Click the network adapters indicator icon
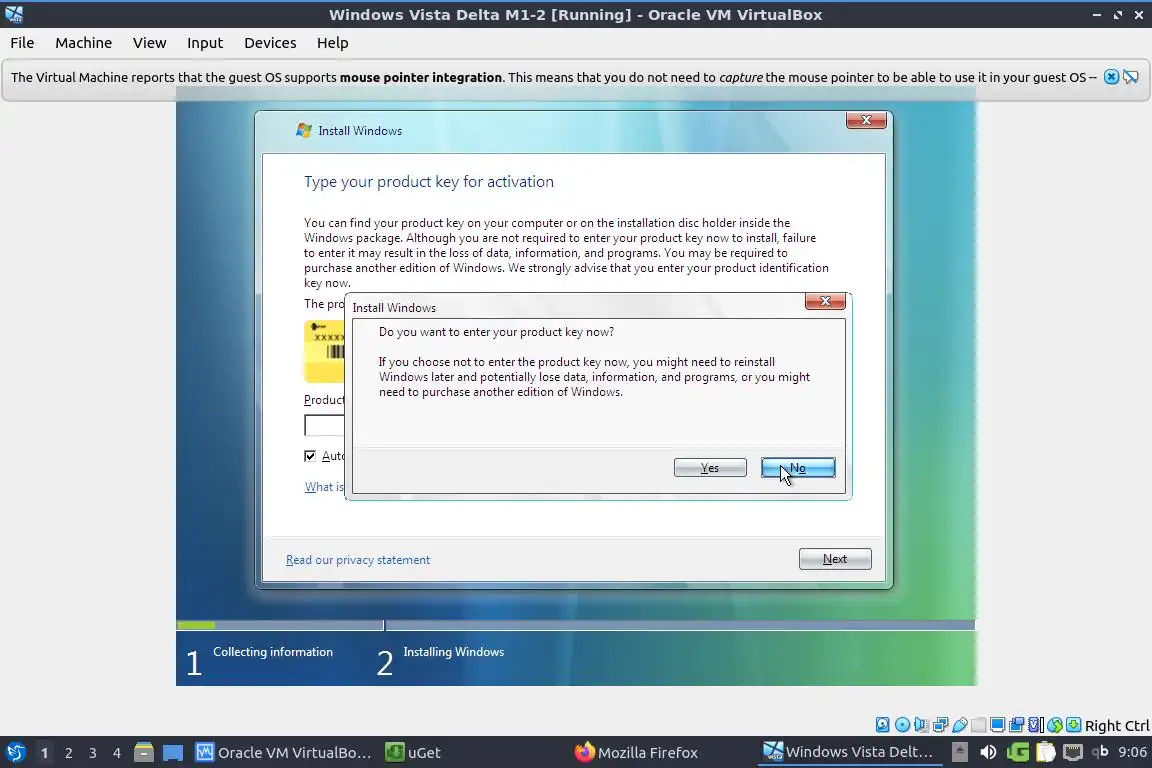Viewport: 1152px width, 768px height. point(940,725)
